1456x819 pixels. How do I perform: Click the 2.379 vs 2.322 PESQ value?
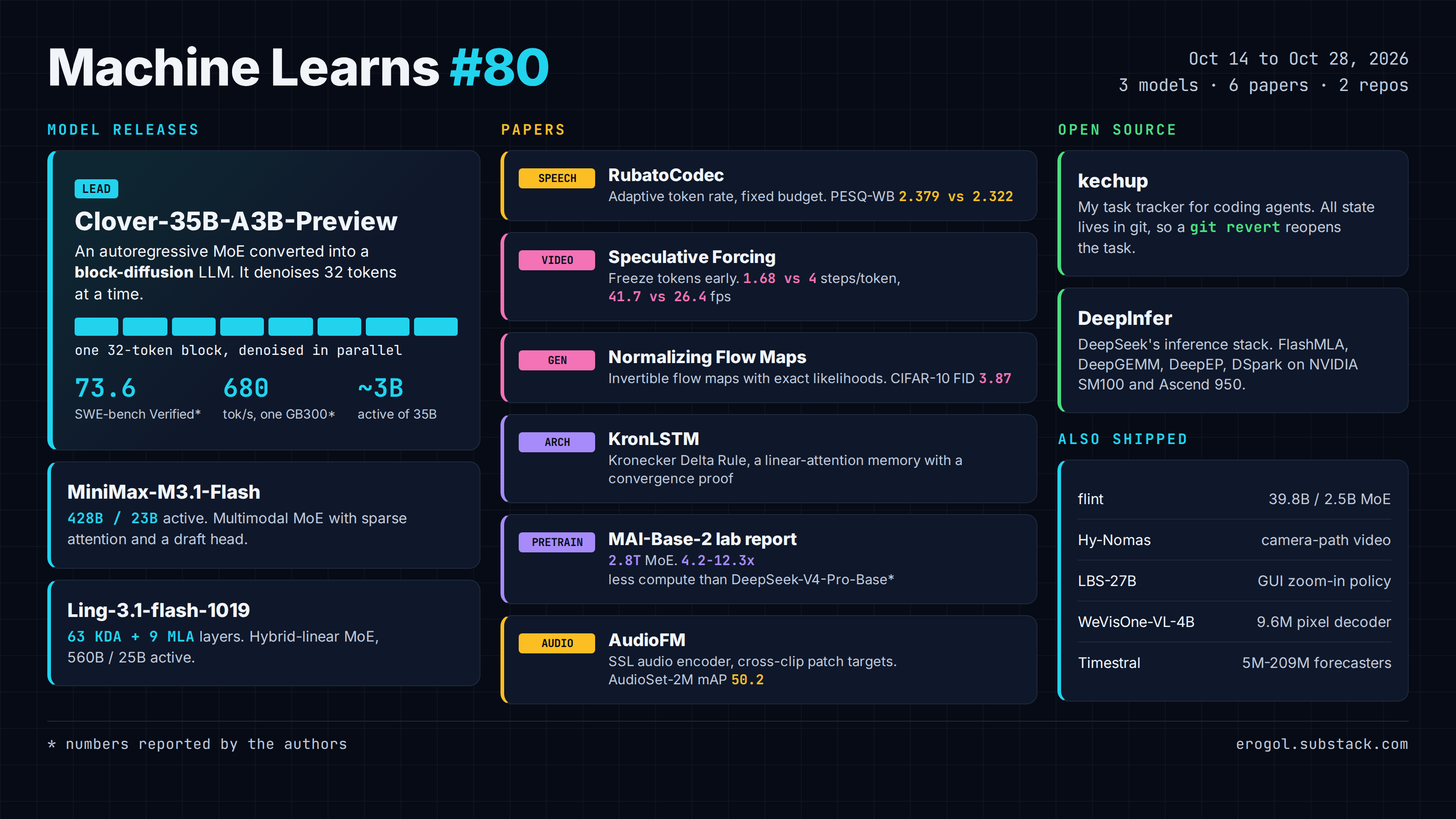coord(956,196)
